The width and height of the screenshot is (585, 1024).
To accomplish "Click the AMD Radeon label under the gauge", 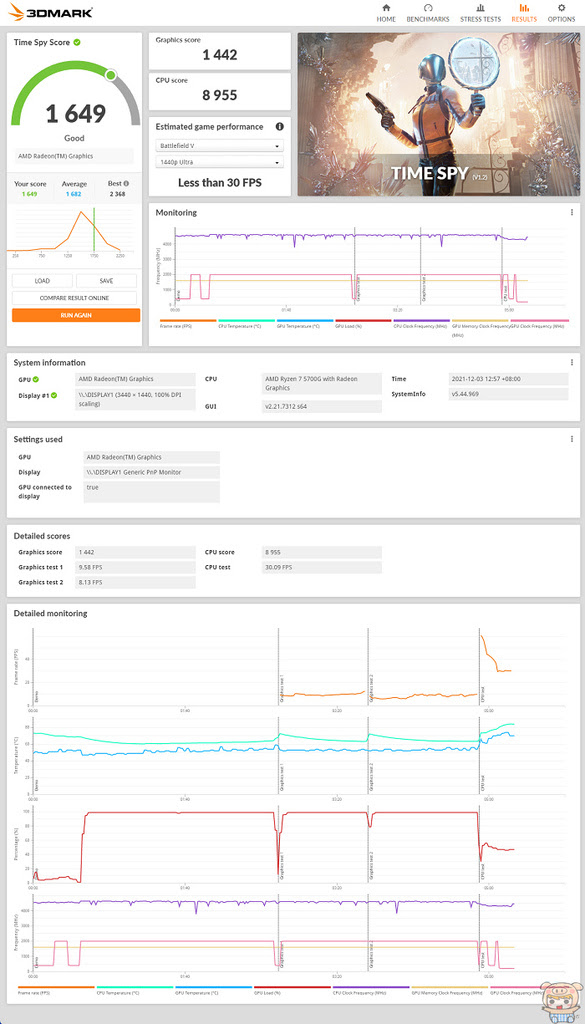I will click(74, 156).
